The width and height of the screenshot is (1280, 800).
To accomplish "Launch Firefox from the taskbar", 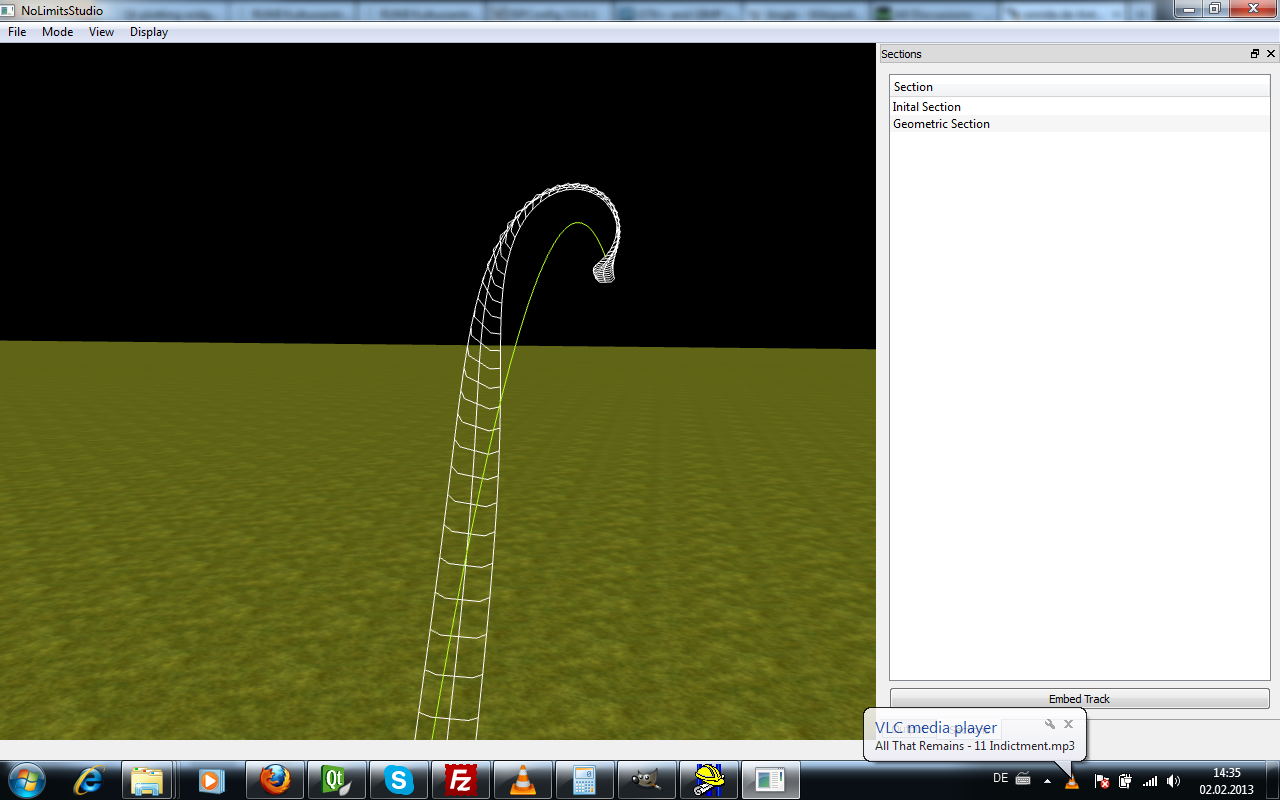I will click(x=274, y=780).
